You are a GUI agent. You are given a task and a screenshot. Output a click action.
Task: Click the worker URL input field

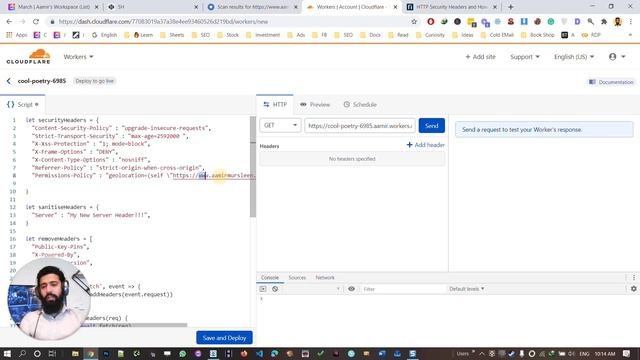[x=360, y=125]
